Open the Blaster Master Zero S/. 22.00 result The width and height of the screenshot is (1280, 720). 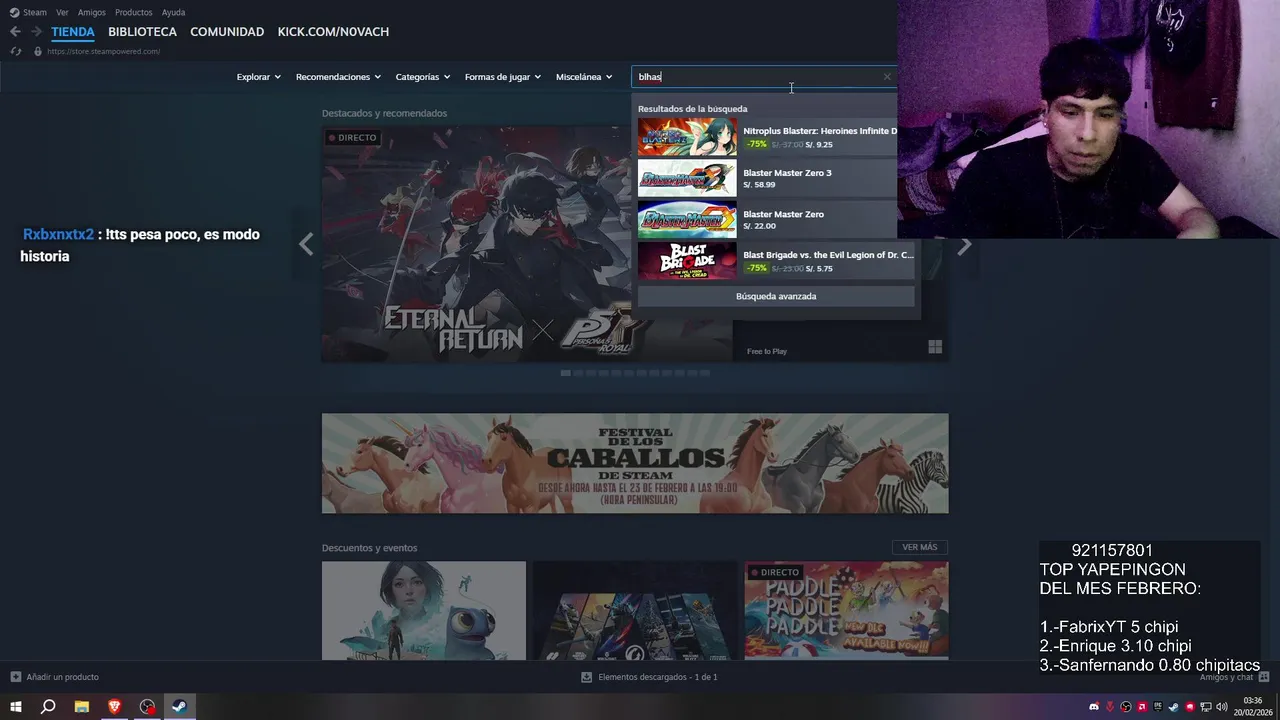tap(768, 220)
